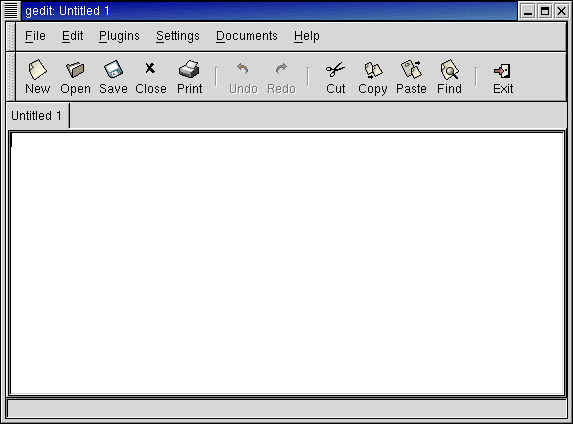This screenshot has height=424, width=573.
Task: Close the document via the Close toolbar icon
Action: point(150,68)
